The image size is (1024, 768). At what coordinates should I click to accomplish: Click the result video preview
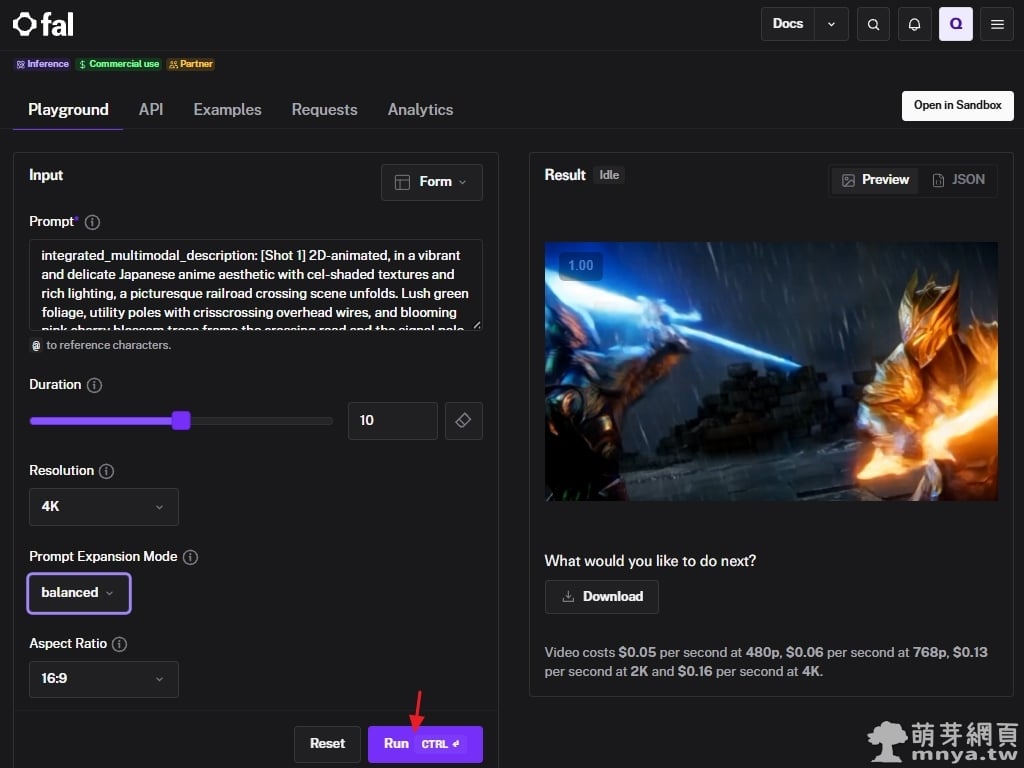pos(771,372)
